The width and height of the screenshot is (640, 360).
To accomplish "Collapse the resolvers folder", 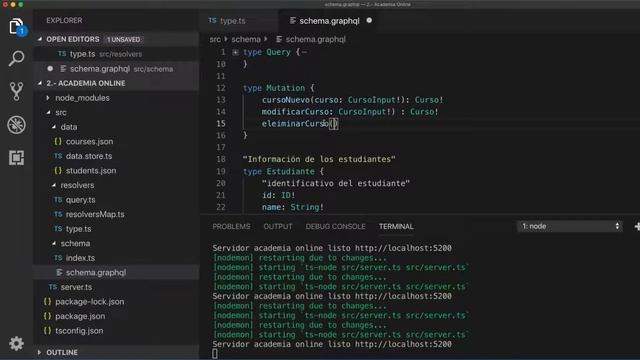I will point(54,185).
